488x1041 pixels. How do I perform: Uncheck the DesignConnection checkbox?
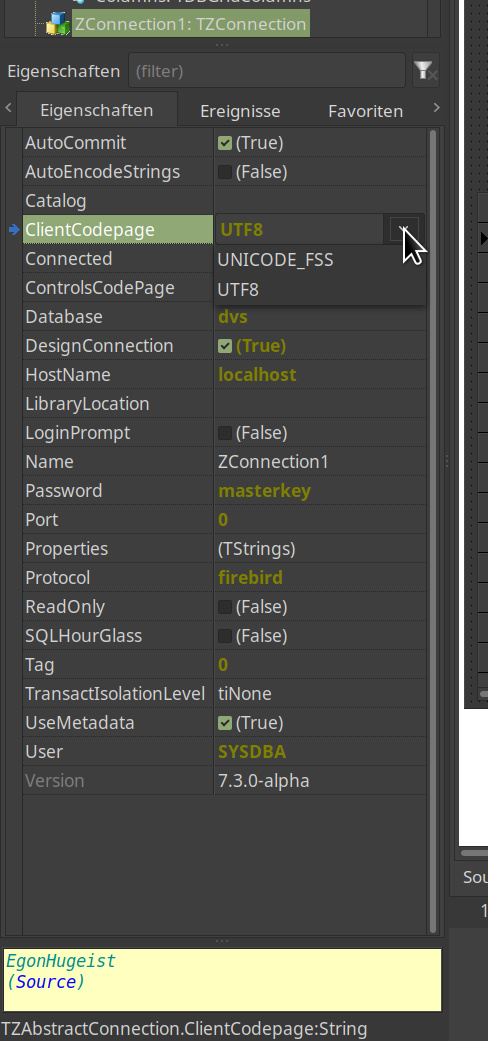[x=225, y=346]
